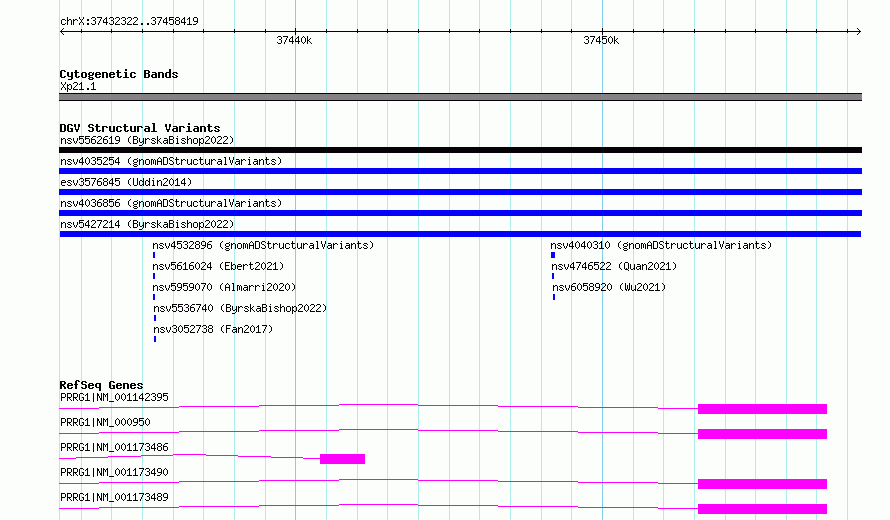Click the gray Xp21.1 cytogenetic band bar
The width and height of the screenshot is (890, 520).
point(460,97)
